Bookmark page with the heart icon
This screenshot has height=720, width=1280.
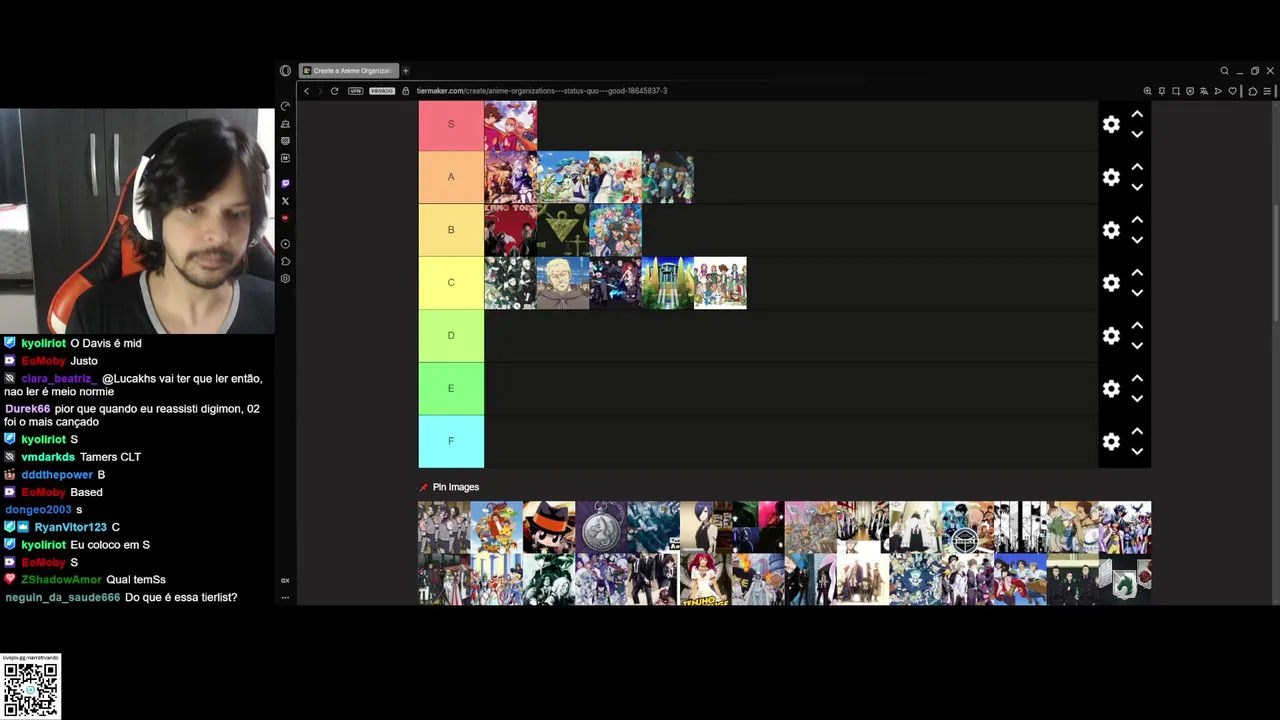pyautogui.click(x=1232, y=91)
